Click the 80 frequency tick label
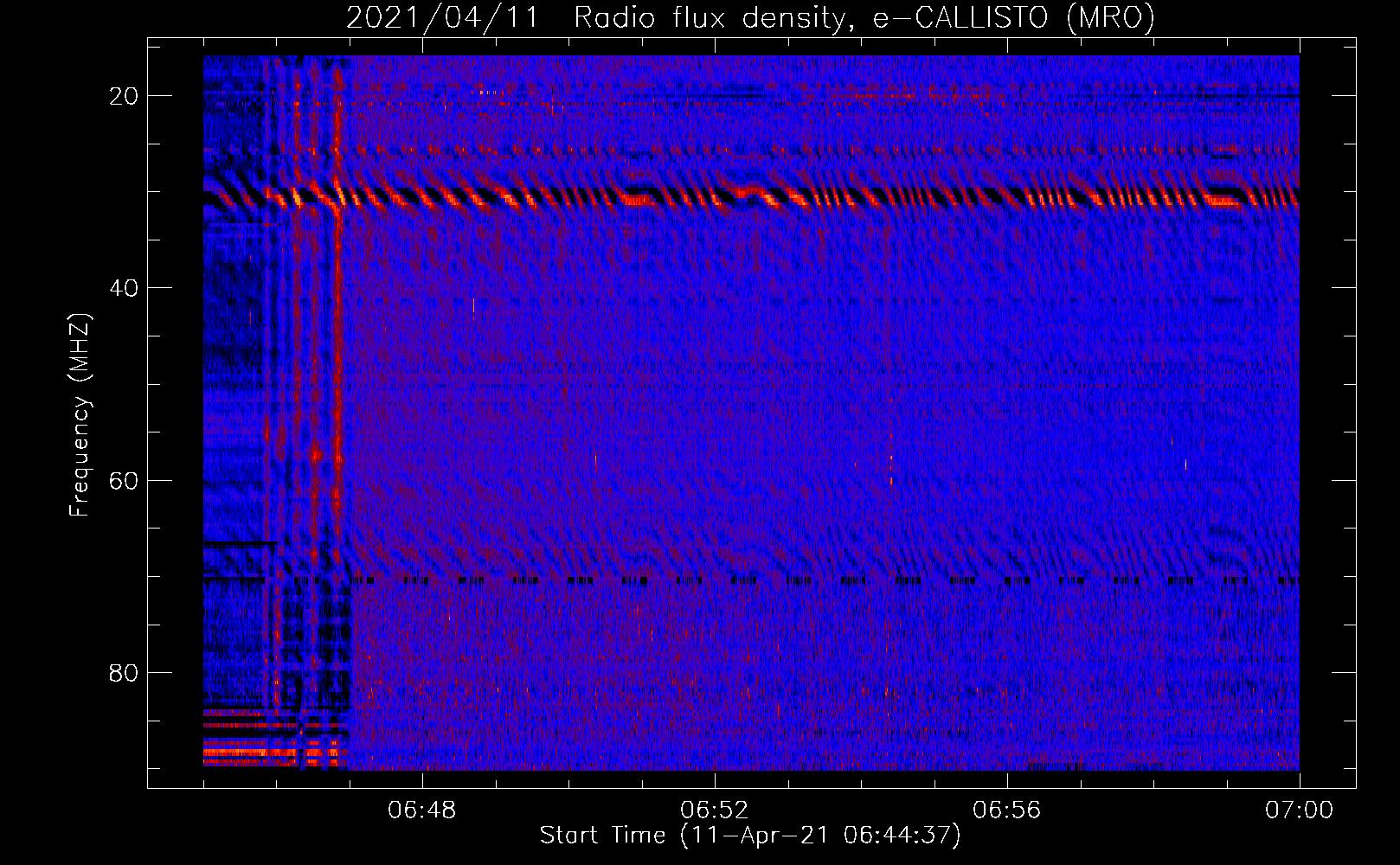The width and height of the screenshot is (1400, 865). (124, 672)
